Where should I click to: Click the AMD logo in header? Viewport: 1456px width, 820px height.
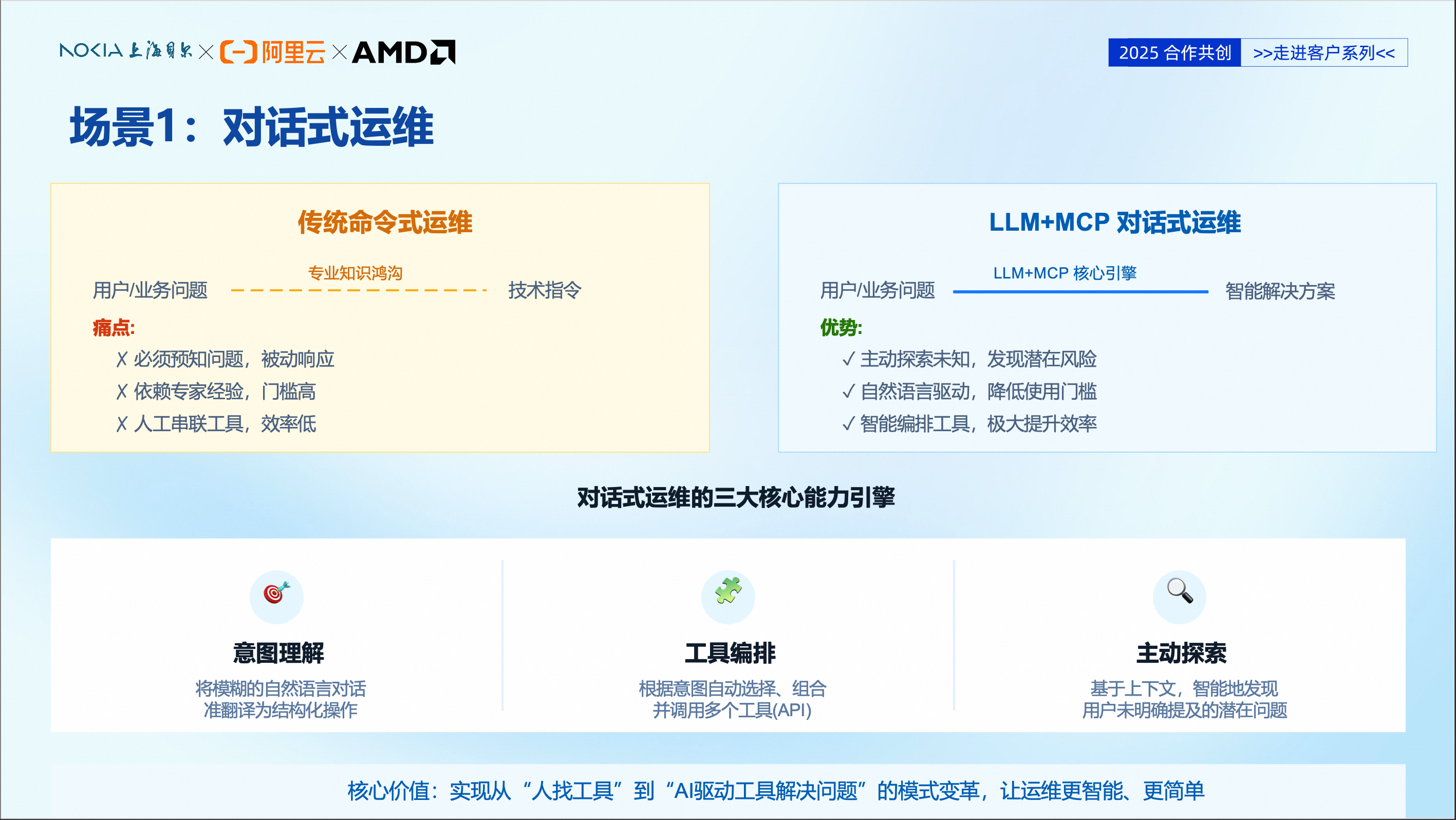click(404, 52)
